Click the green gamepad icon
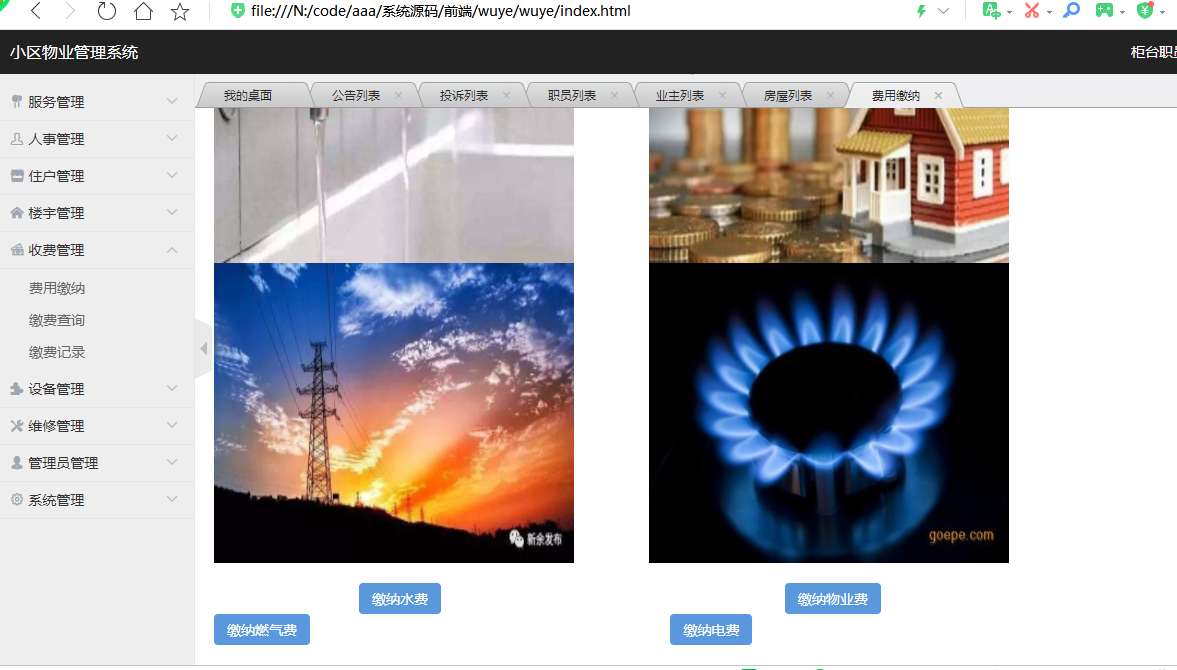This screenshot has height=670, width=1177. 1104,11
